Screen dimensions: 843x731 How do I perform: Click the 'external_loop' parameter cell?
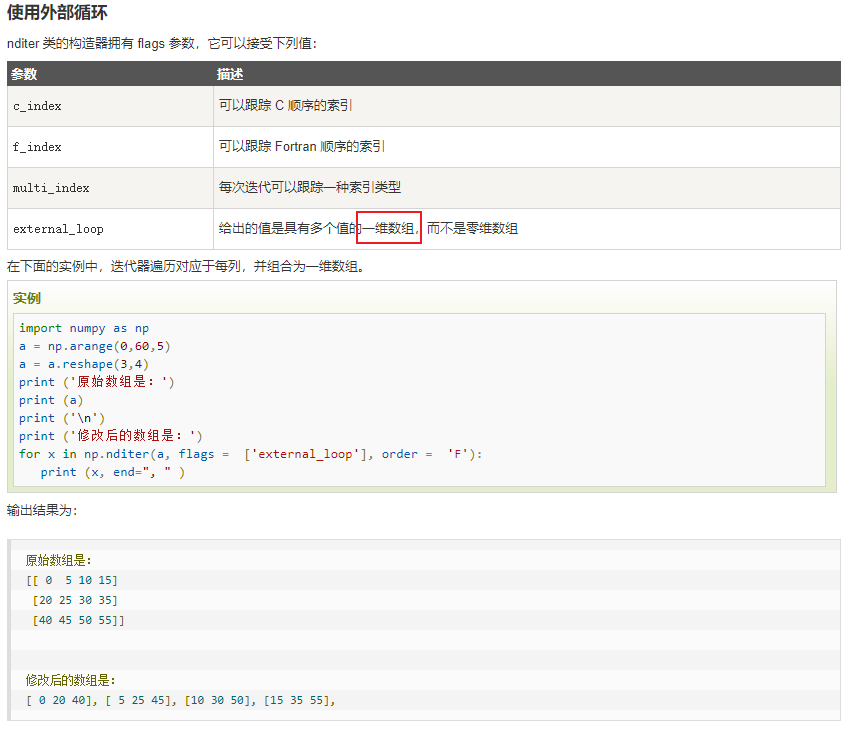point(110,229)
